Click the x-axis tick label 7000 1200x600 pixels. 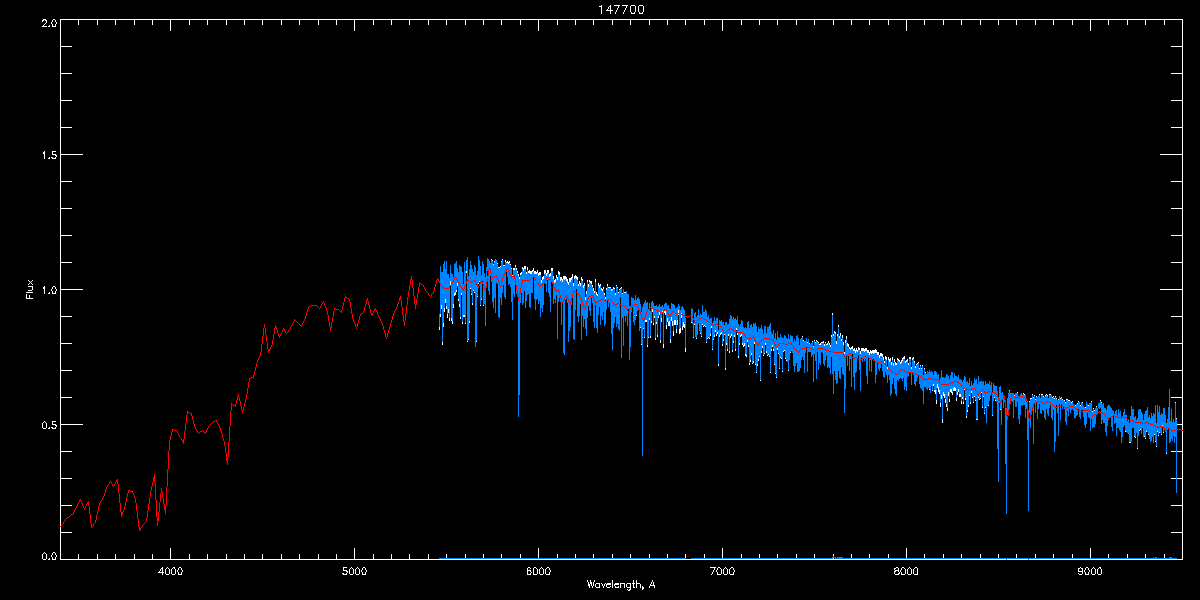point(722,572)
